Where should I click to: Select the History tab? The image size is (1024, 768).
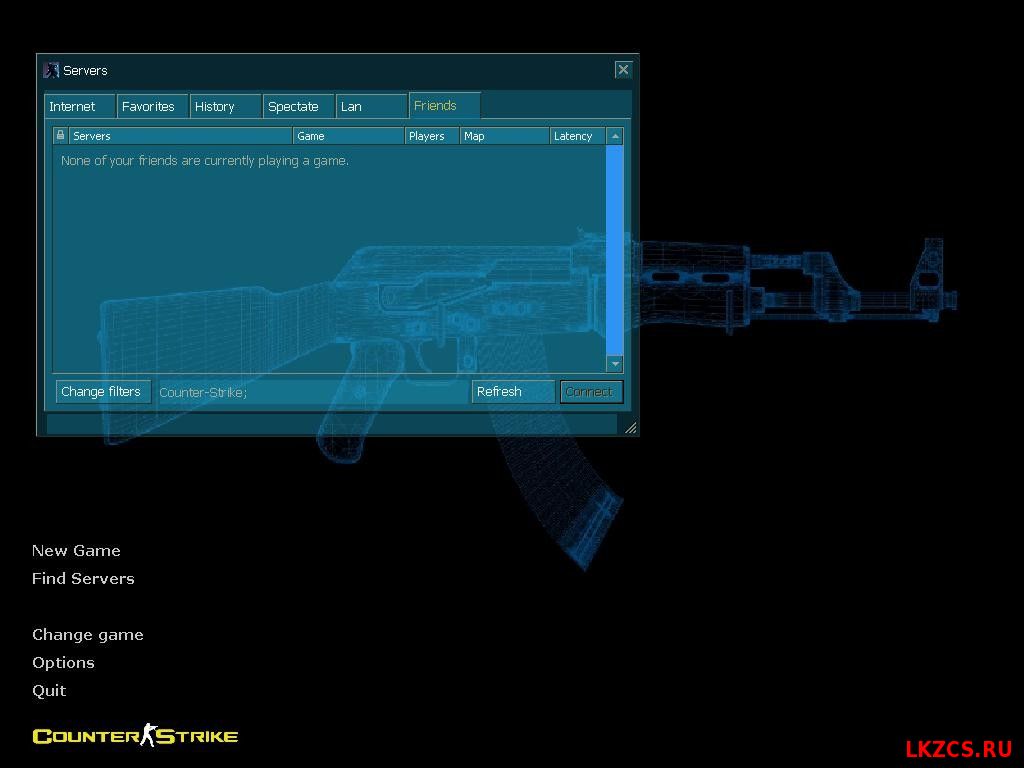tap(226, 106)
